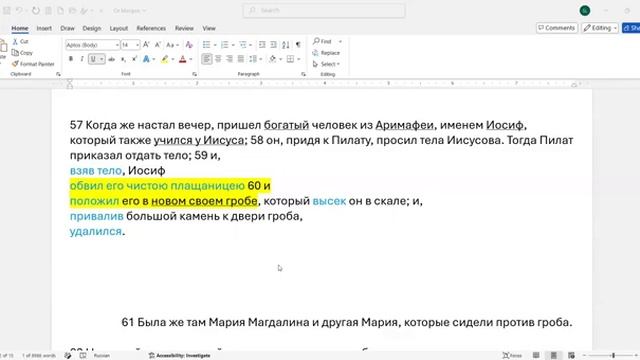Expand the font color arrow
The image size is (640, 360).
coord(191,60)
